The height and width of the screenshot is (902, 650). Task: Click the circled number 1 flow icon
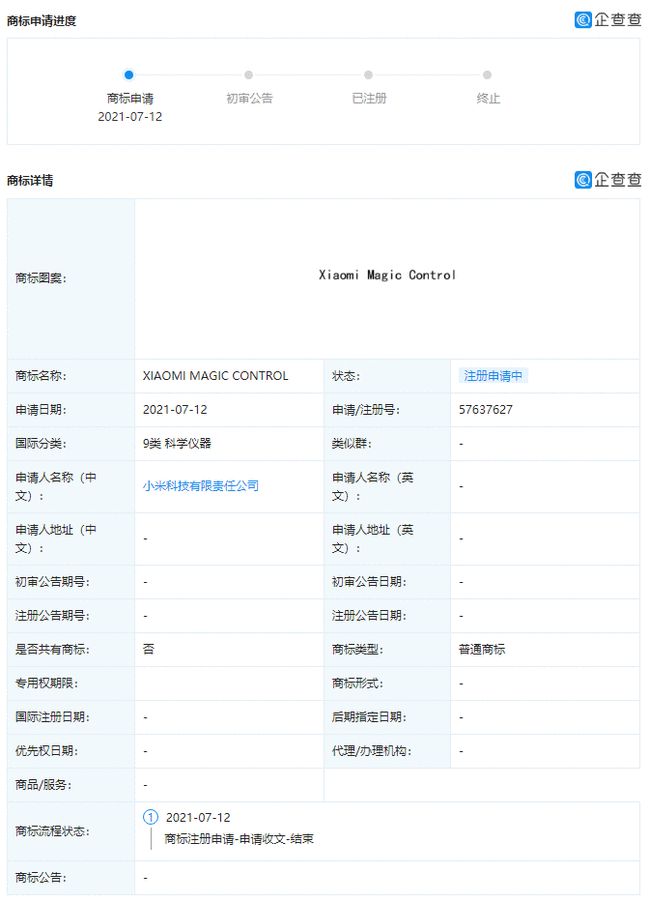pos(151,817)
